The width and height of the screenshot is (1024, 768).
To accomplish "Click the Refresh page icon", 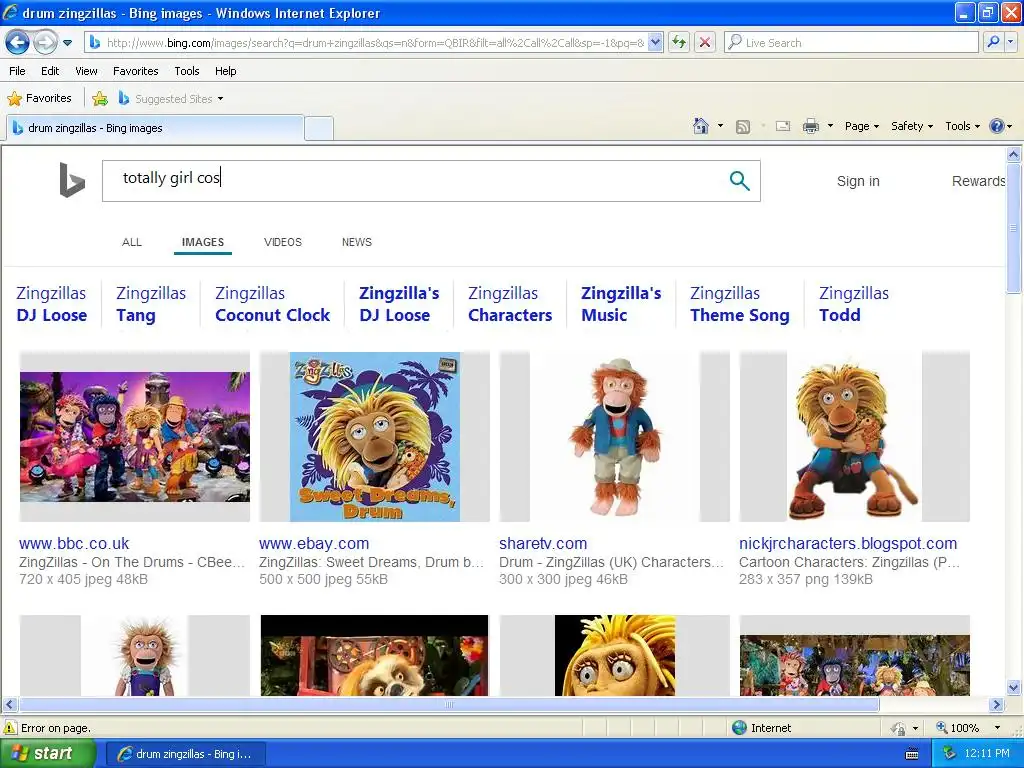I will (x=679, y=43).
